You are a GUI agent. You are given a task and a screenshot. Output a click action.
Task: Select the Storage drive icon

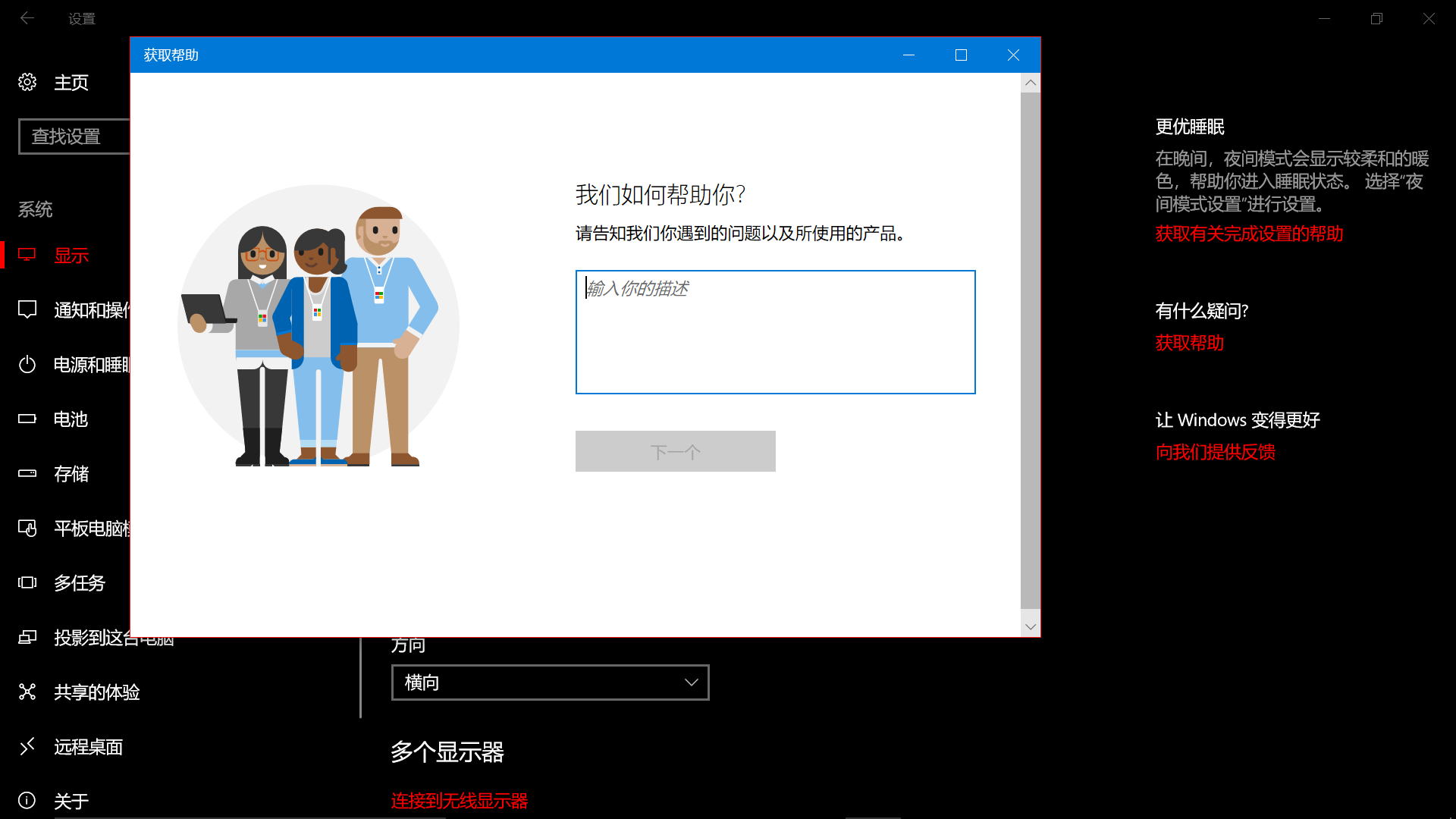pos(27,473)
